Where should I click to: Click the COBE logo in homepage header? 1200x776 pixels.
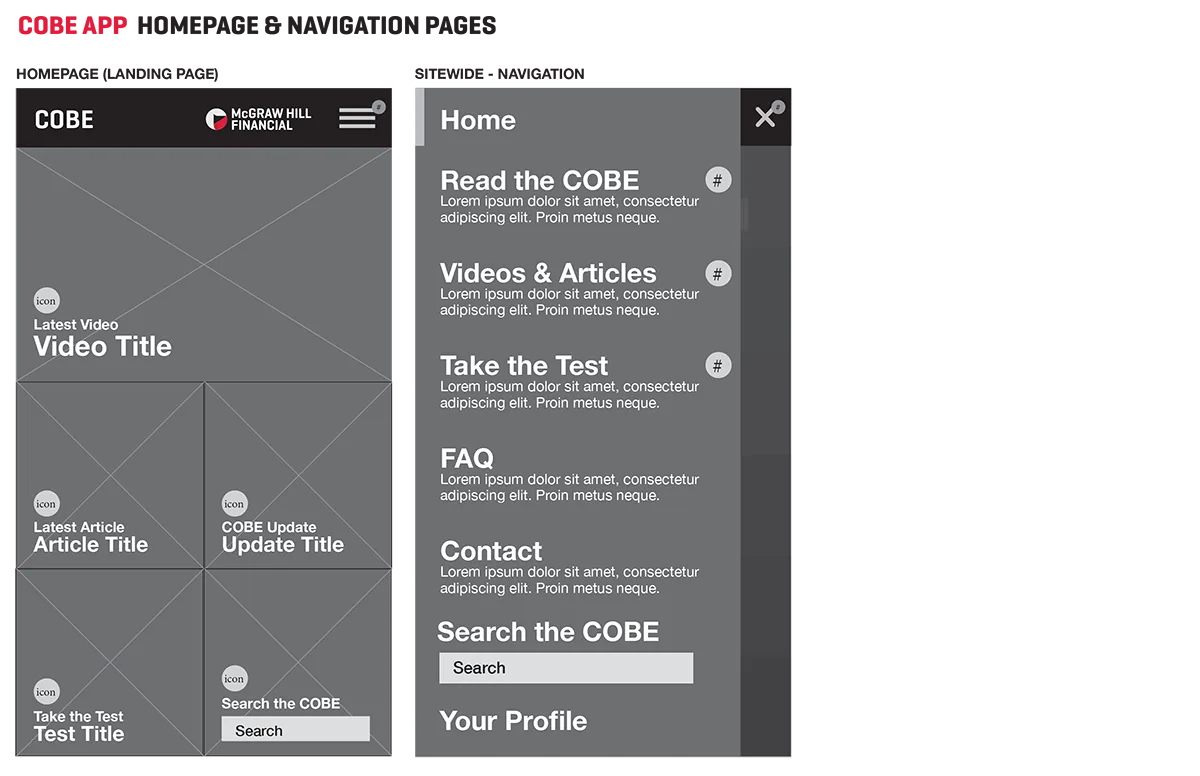64,120
